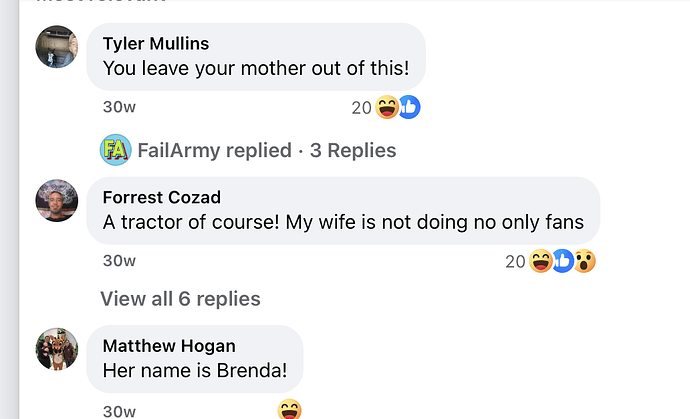Click the wow emoji on Forrest Cozad's comment
This screenshot has height=419, width=690.
pos(585,262)
